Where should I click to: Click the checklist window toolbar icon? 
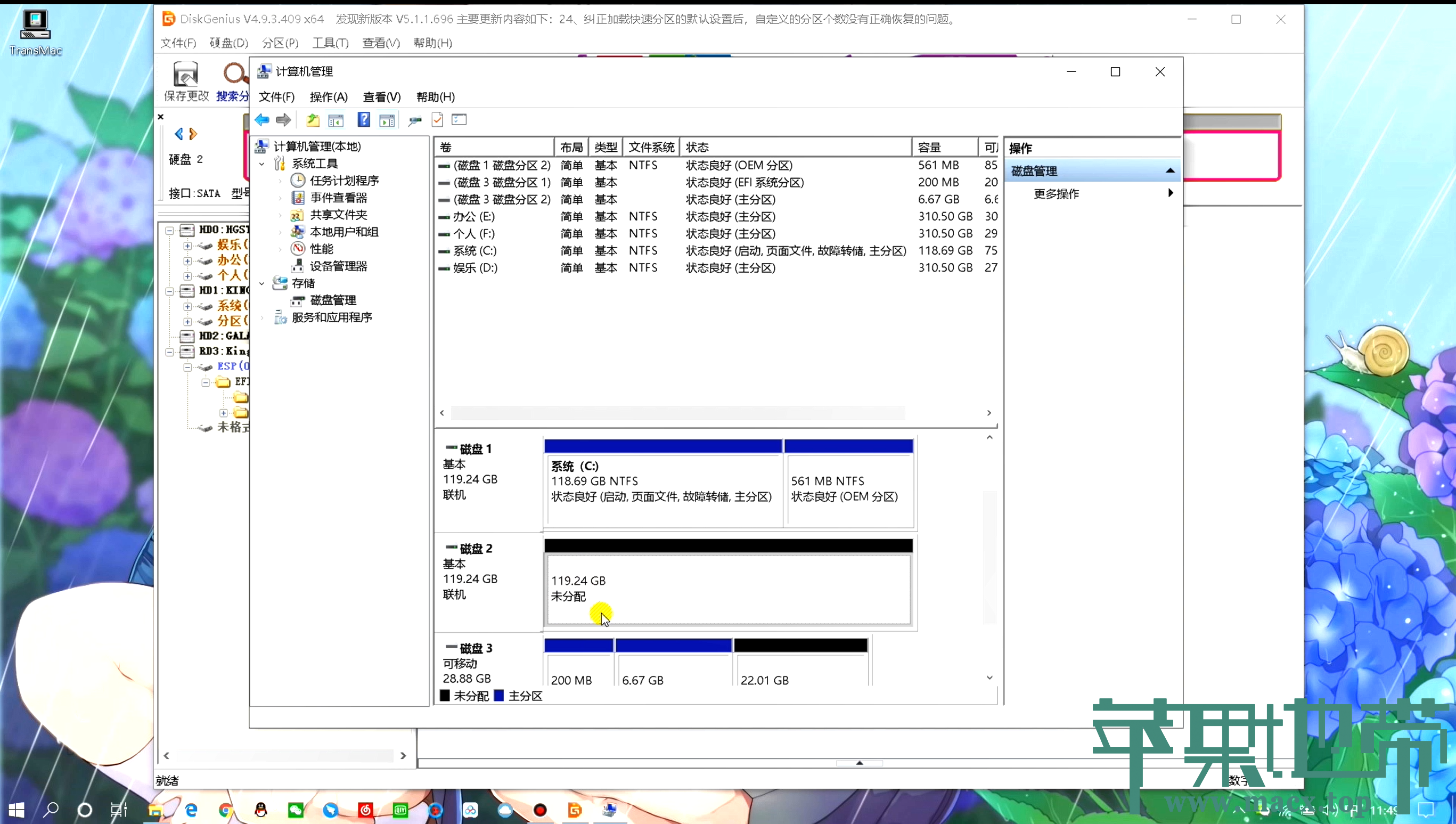coord(459,120)
